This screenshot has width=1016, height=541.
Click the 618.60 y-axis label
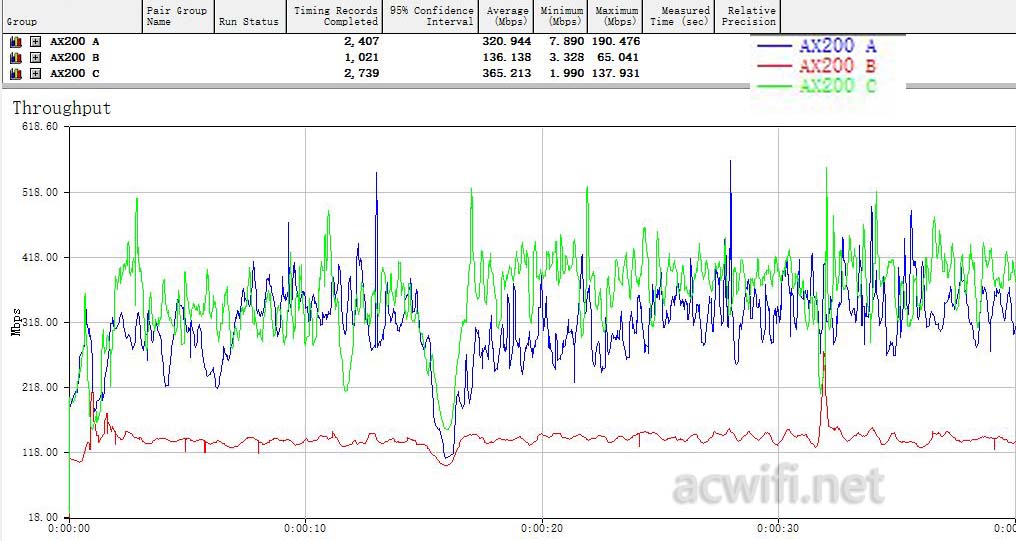click(x=40, y=126)
